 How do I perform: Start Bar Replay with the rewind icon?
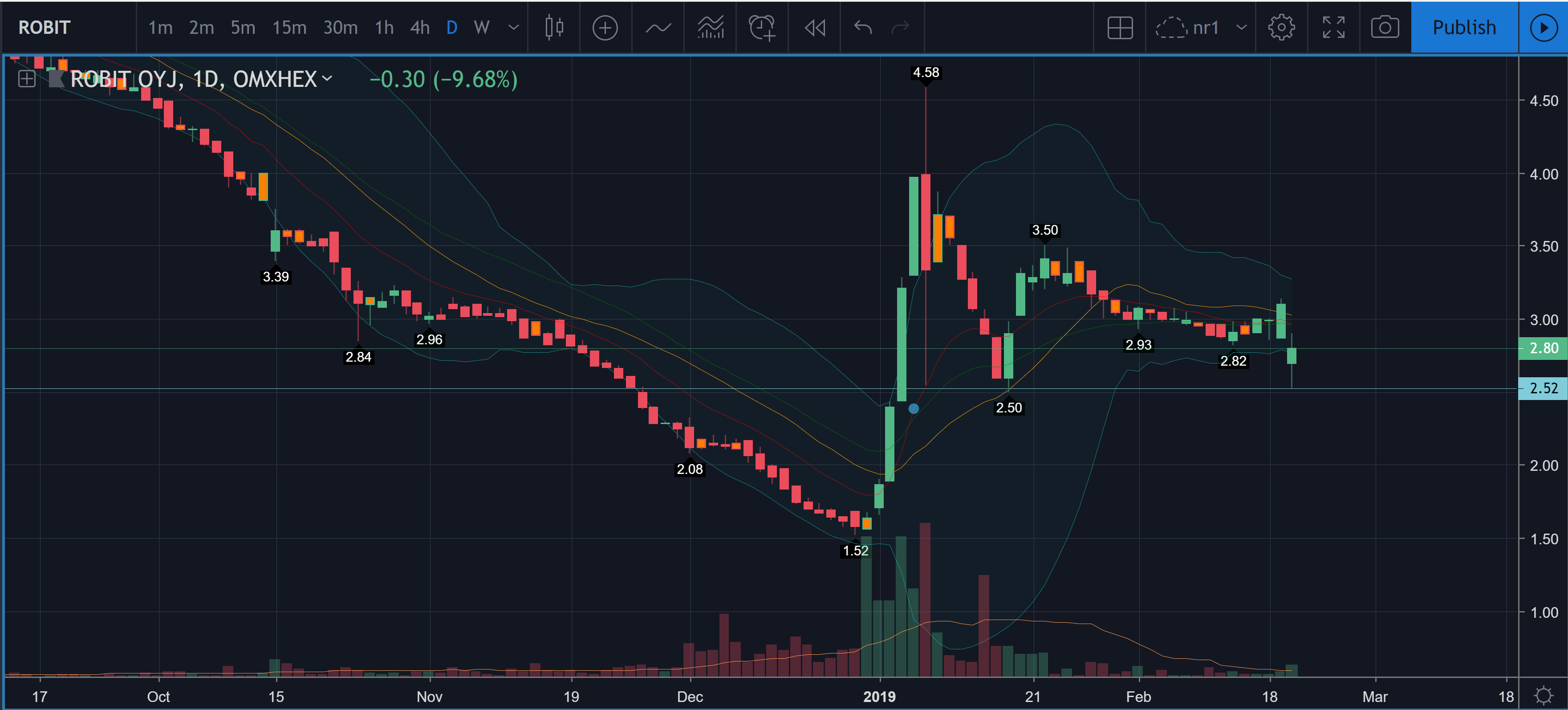click(814, 28)
